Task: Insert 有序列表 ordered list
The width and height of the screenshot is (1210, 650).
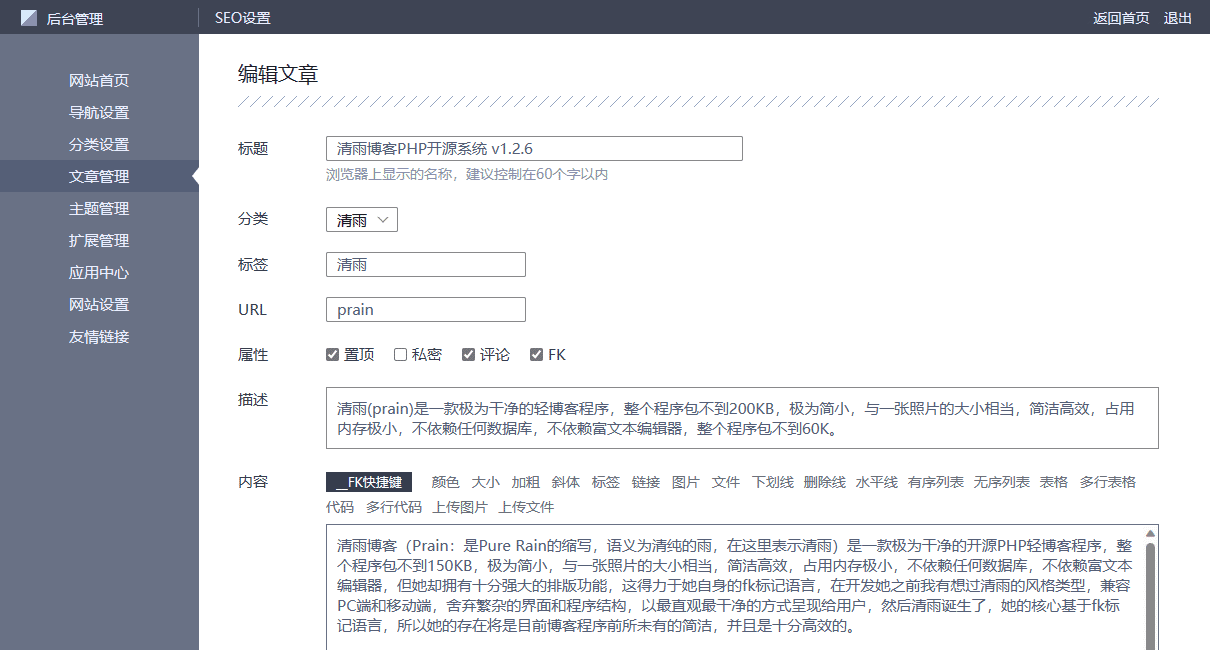Action: (x=936, y=482)
